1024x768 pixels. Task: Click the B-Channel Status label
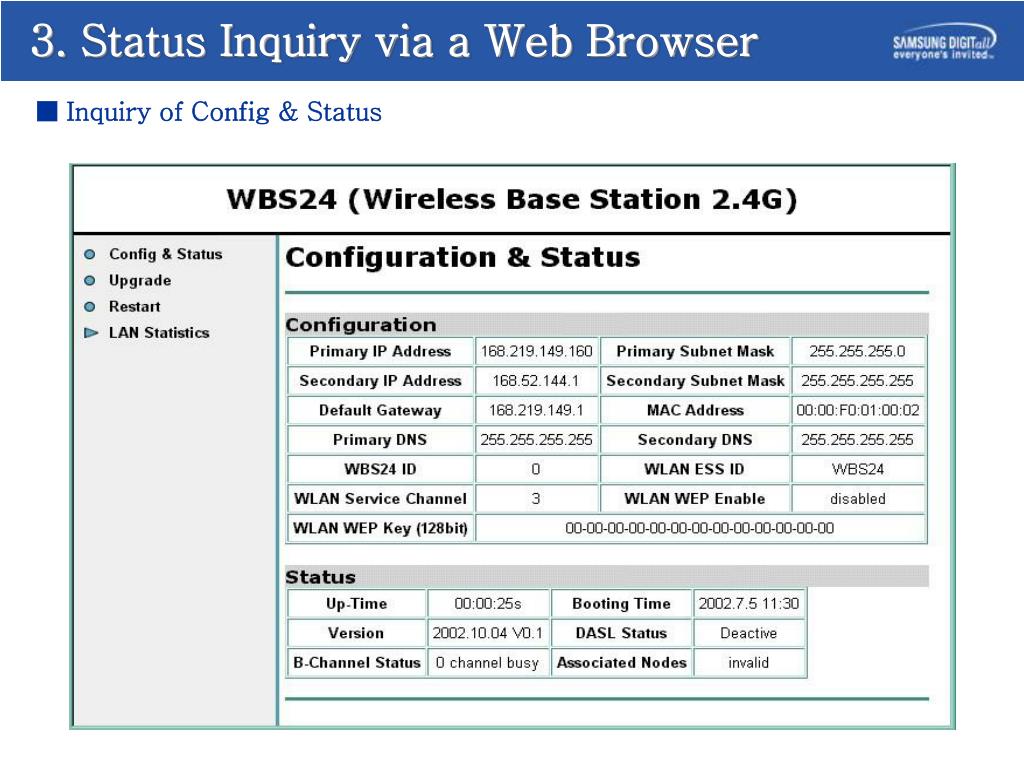point(357,662)
